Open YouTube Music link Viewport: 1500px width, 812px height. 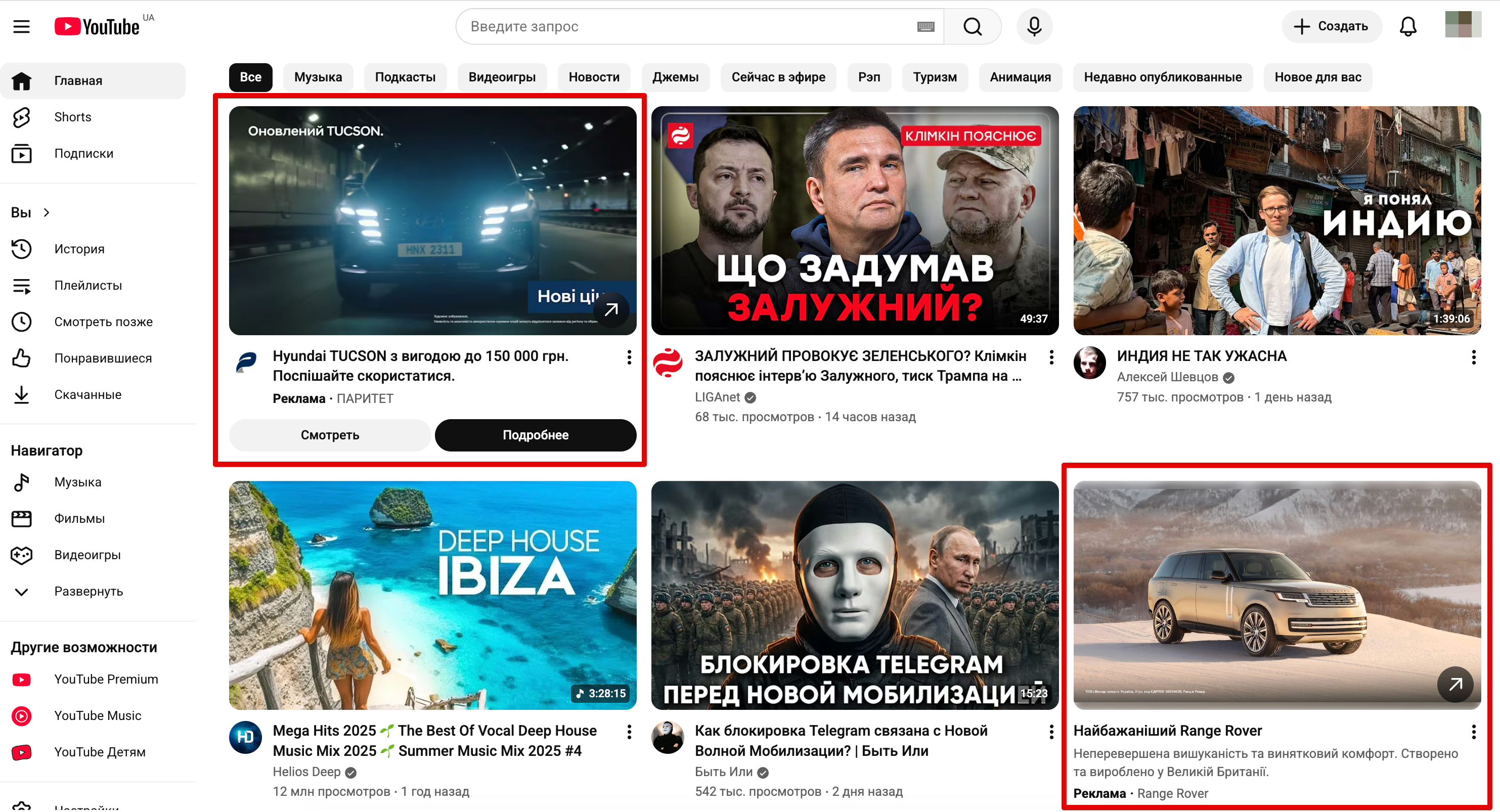[93, 715]
